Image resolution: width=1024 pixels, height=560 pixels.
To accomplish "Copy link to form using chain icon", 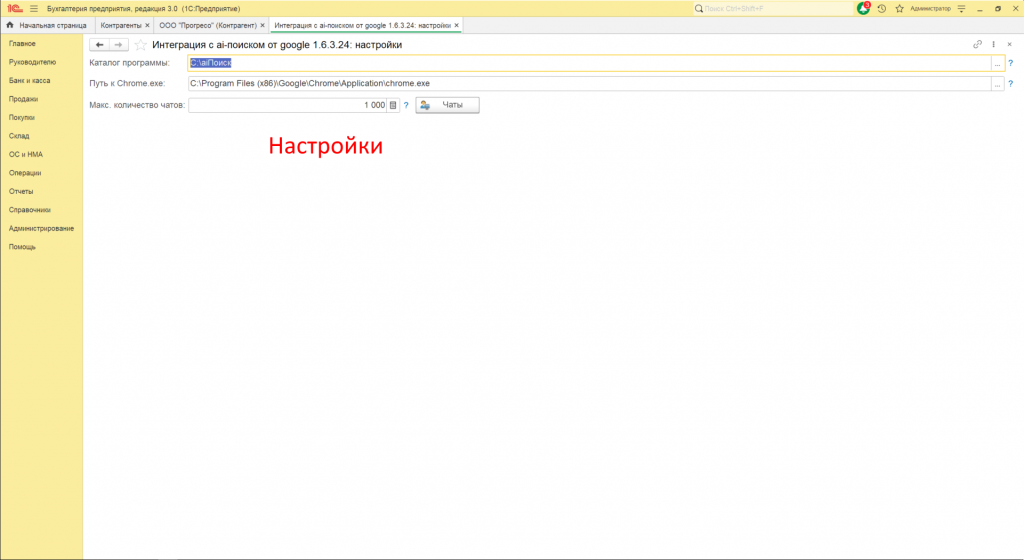I will [977, 44].
